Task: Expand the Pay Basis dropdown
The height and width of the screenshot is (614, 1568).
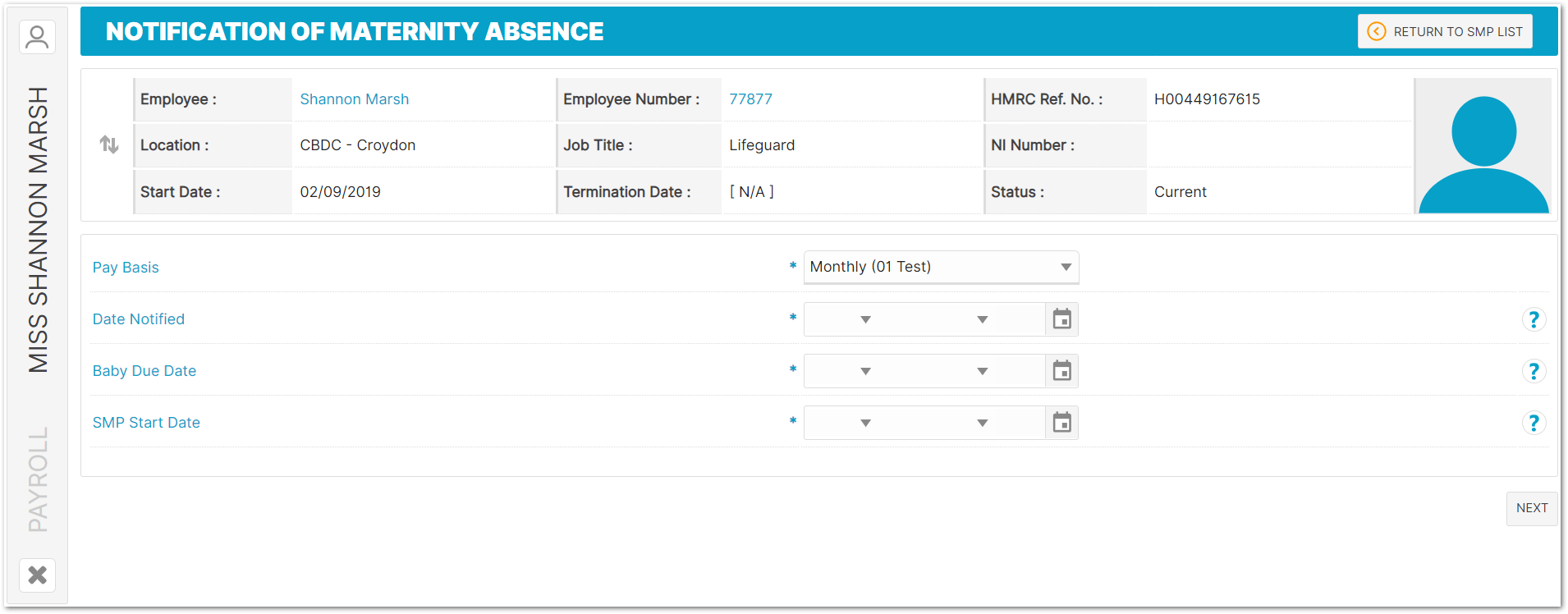Action: [941, 267]
